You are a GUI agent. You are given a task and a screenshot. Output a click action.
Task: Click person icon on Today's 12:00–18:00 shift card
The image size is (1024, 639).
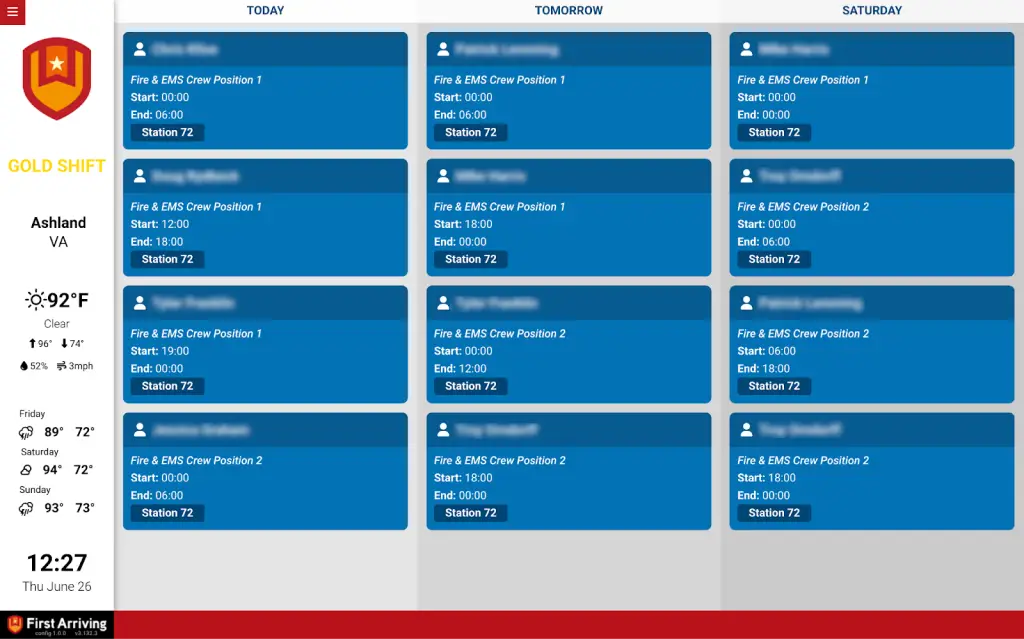tap(140, 176)
